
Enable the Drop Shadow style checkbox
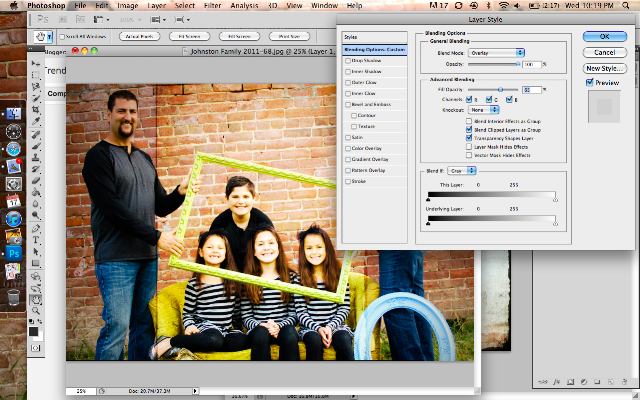(348, 60)
